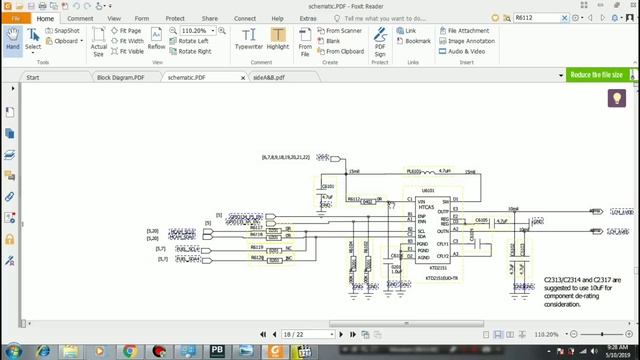The height and width of the screenshot is (360, 640).
Task: Close the schematic.PDF tab
Action: click(x=243, y=78)
